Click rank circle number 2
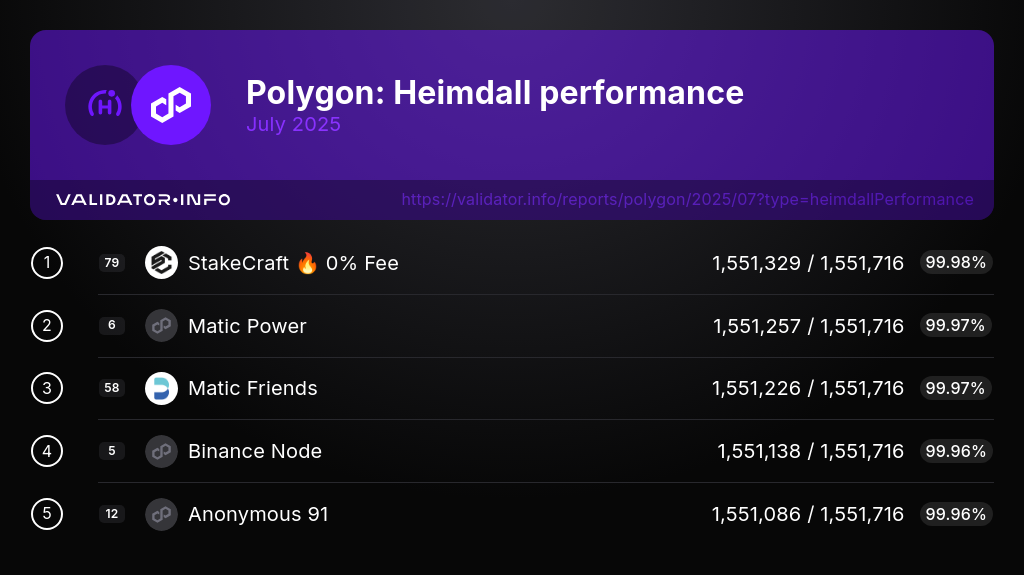This screenshot has height=575, width=1024. (47, 325)
